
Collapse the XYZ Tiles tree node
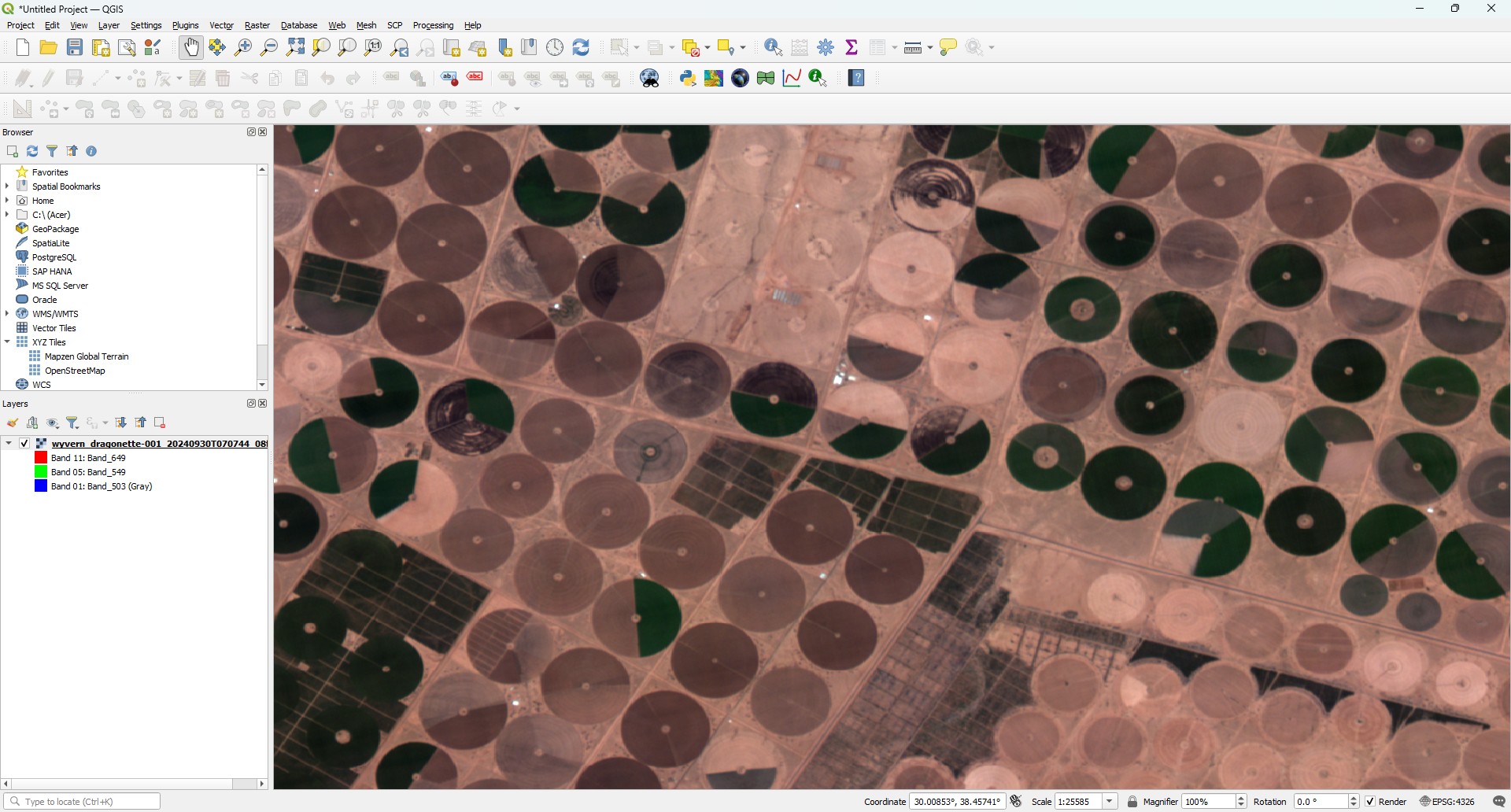click(7, 342)
